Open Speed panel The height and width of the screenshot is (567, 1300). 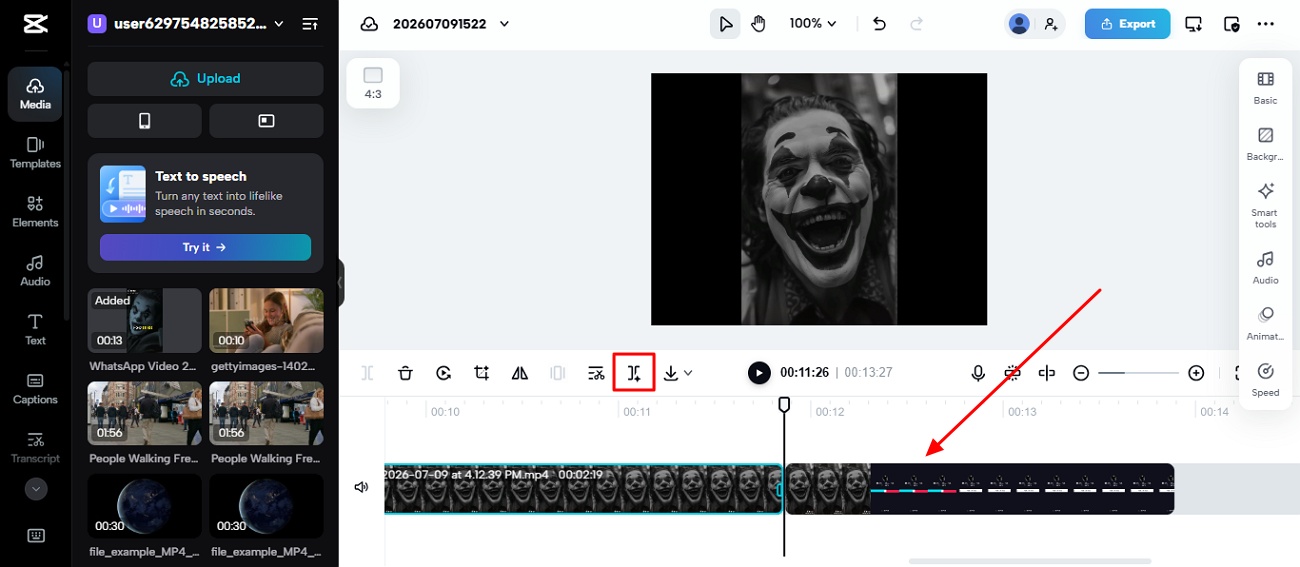coord(1265,380)
